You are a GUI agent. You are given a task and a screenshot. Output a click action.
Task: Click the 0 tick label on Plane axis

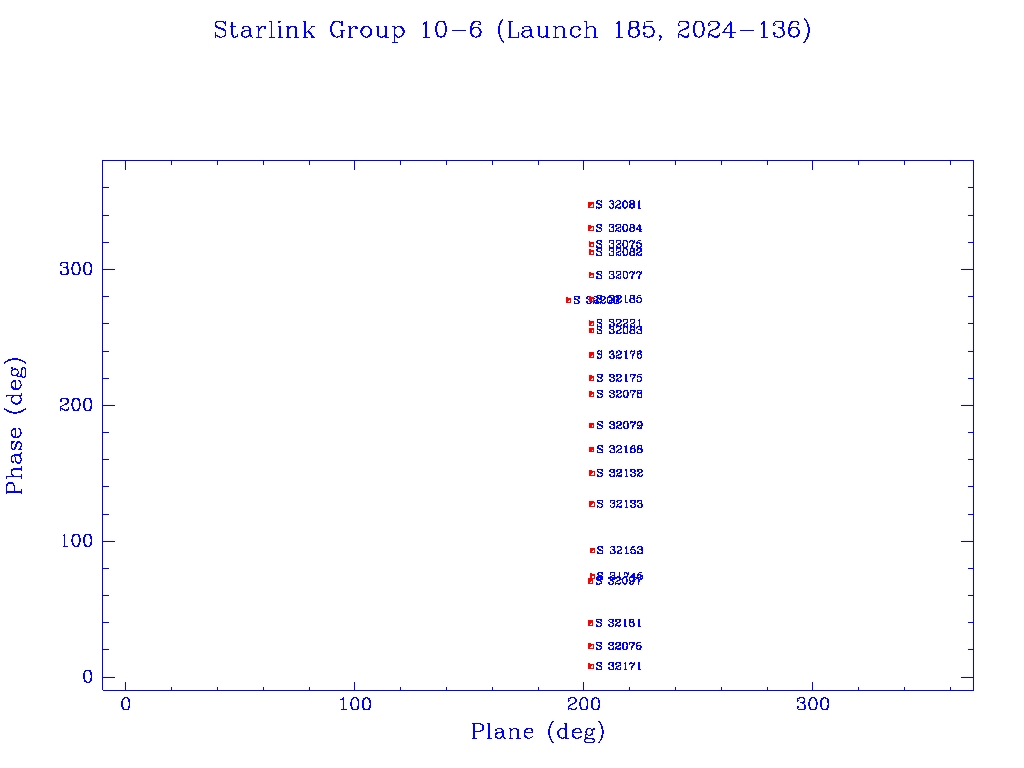pyautogui.click(x=125, y=704)
